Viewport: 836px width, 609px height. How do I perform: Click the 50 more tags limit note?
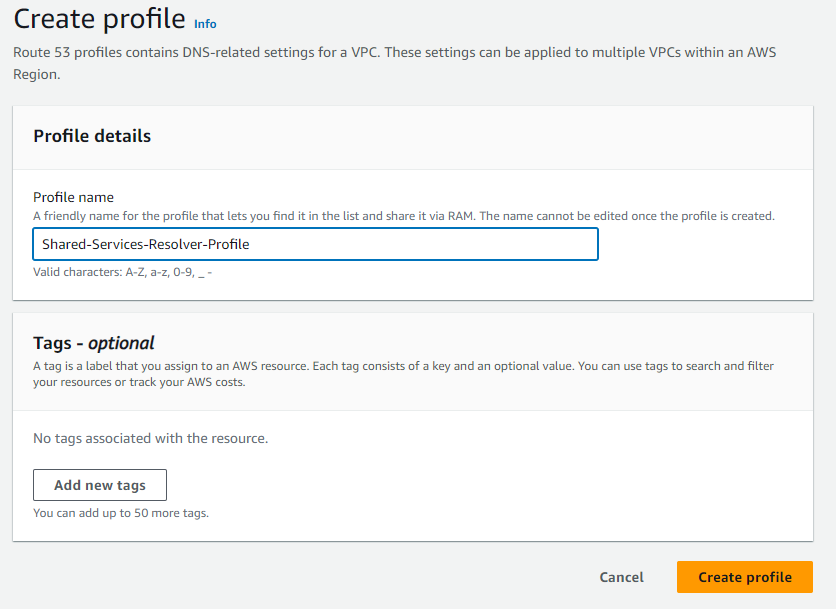120,513
